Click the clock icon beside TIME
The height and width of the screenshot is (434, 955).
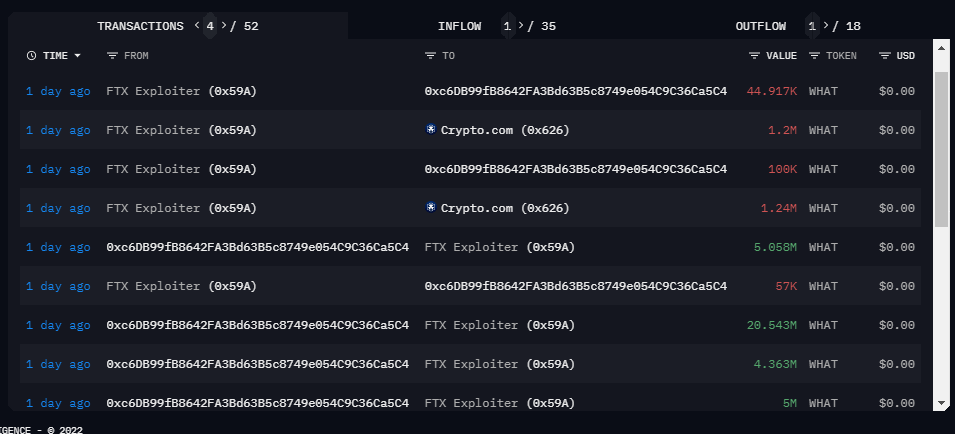(x=32, y=56)
